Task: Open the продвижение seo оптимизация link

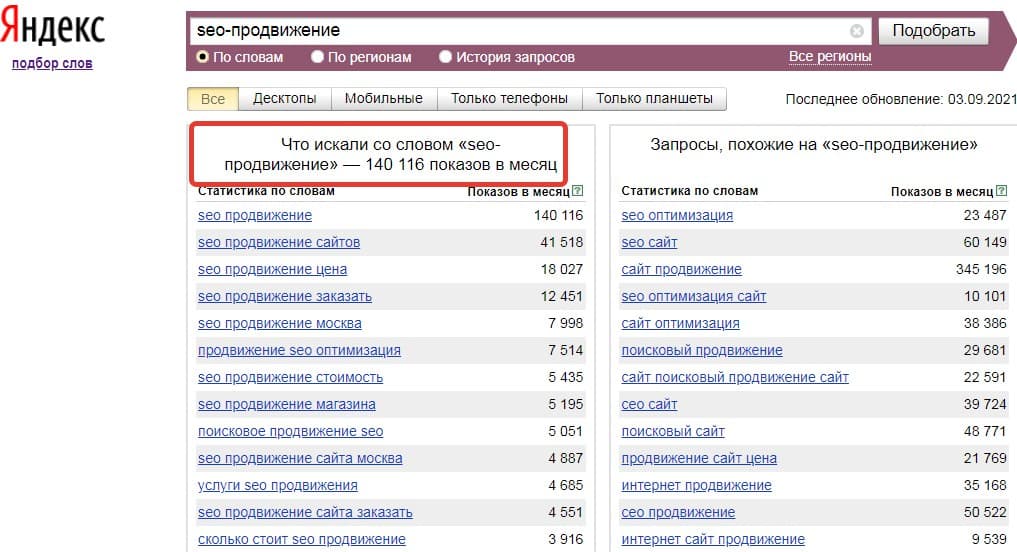Action: tap(299, 350)
